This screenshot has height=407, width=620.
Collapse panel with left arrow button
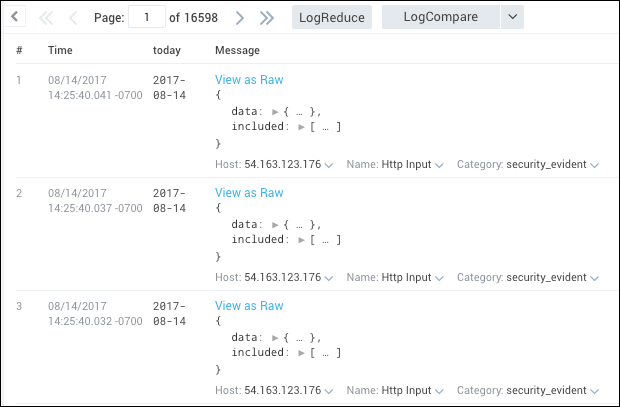14,17
